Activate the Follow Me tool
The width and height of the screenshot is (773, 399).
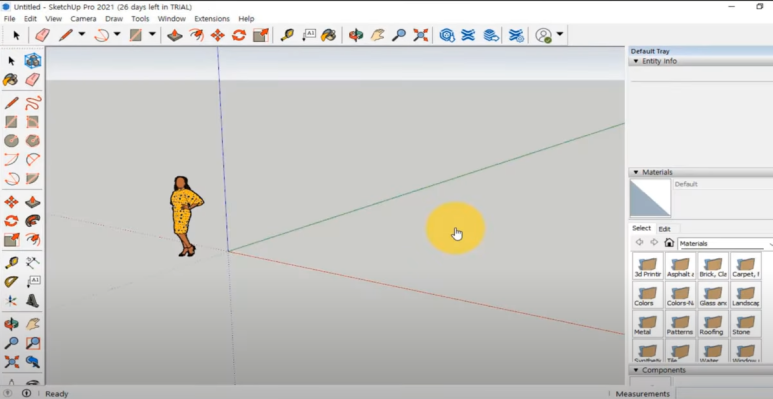tap(33, 221)
